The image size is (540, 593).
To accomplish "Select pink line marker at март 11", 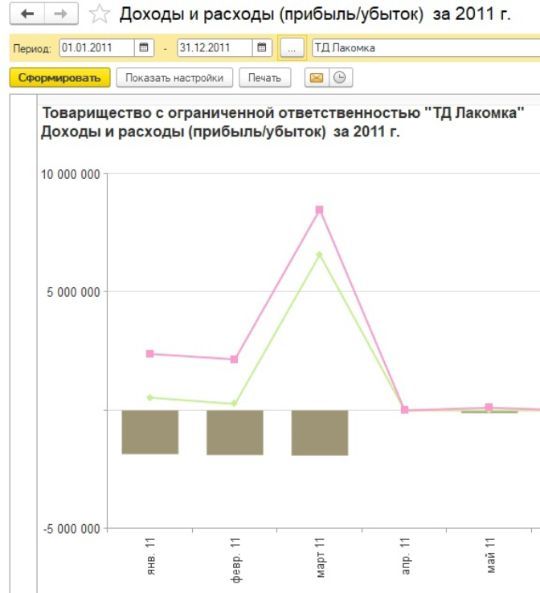I will coord(320,210).
